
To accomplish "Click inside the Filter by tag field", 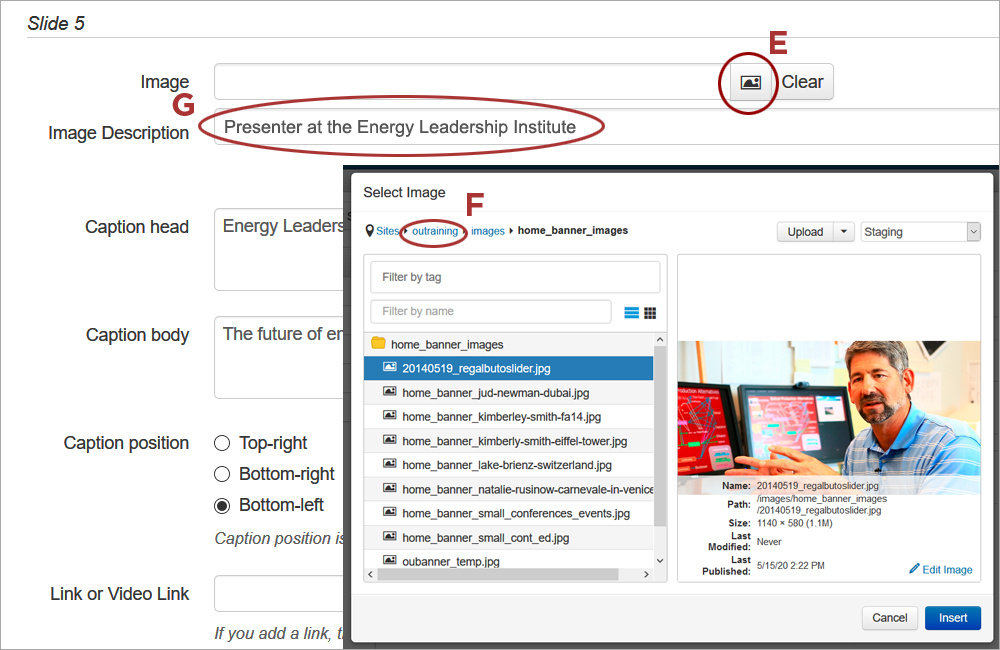I will [515, 277].
